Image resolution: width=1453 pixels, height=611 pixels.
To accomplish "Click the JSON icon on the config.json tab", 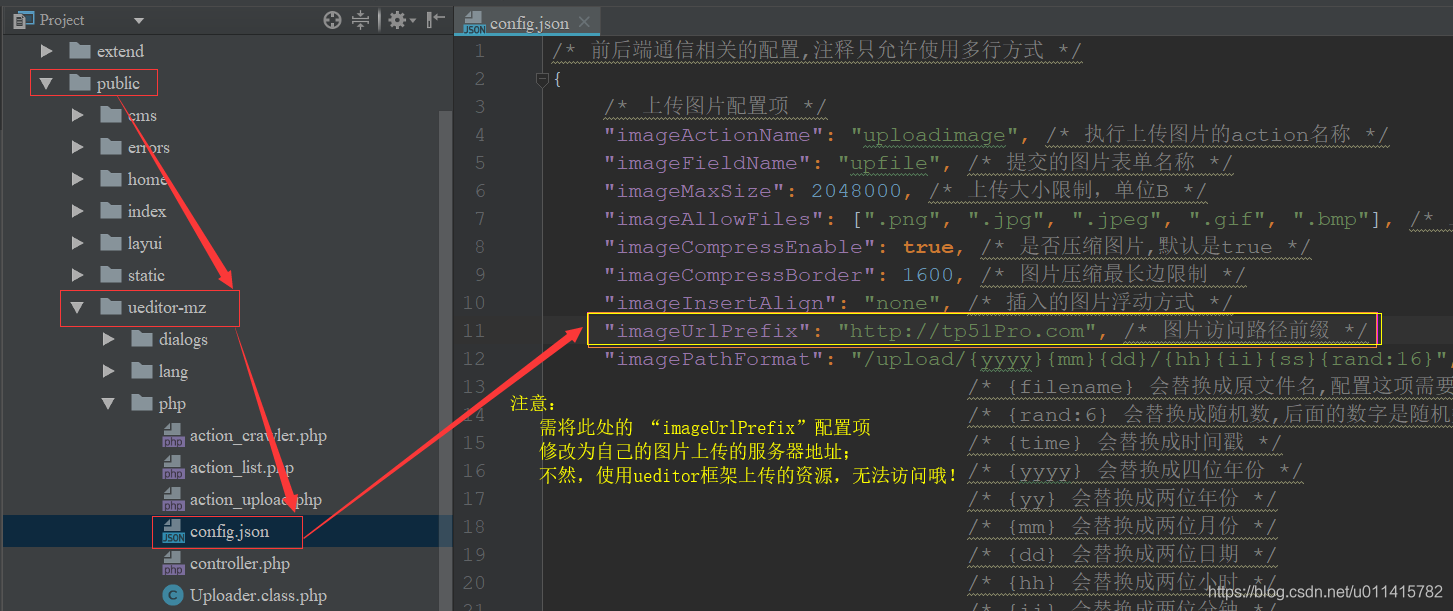I will [x=473, y=20].
